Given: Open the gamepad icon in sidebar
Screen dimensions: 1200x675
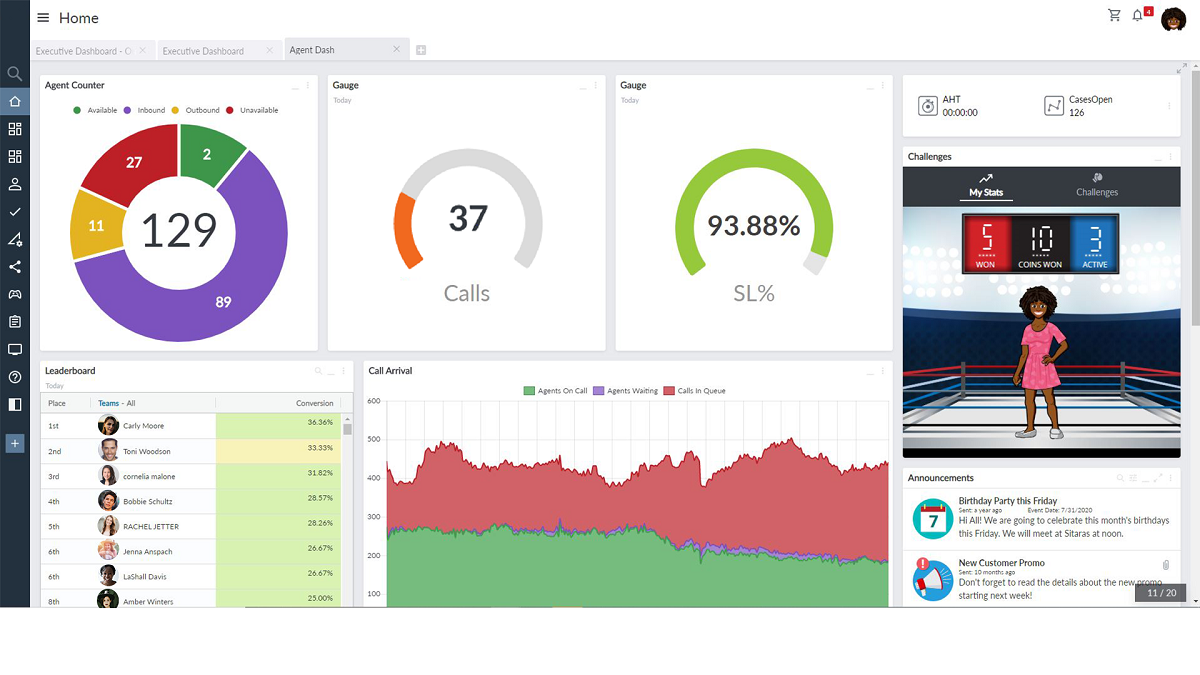Looking at the screenshot, I should [x=15, y=294].
